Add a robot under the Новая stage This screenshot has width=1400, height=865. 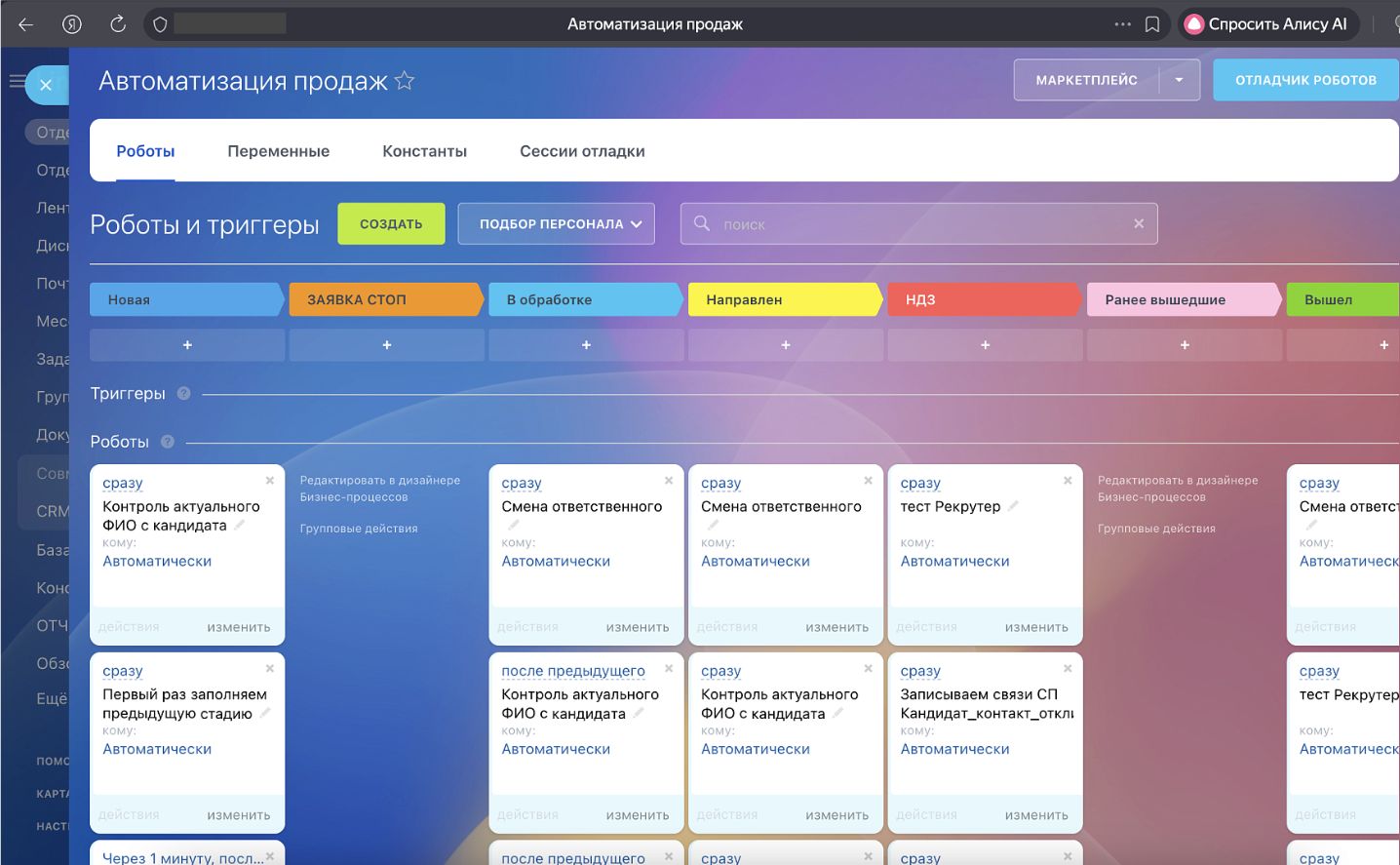187,345
